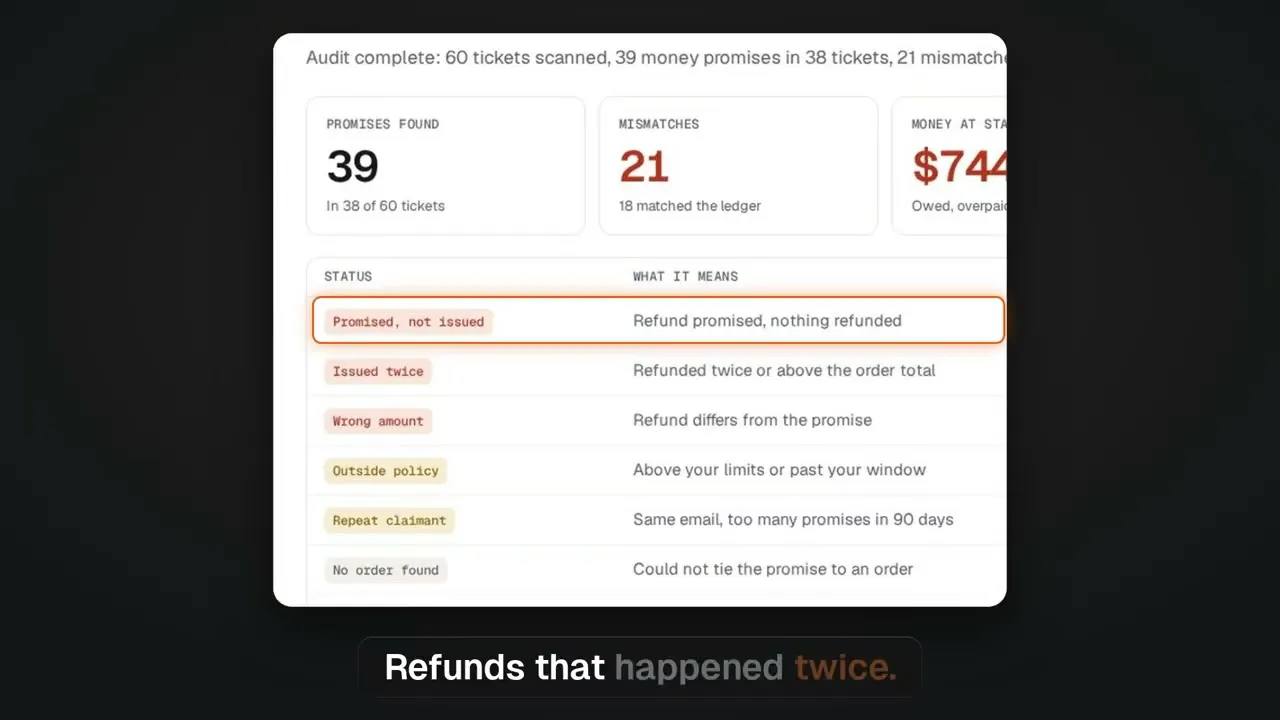
Task: Click the 'Refunds that happened twice' caption
Action: pos(640,667)
